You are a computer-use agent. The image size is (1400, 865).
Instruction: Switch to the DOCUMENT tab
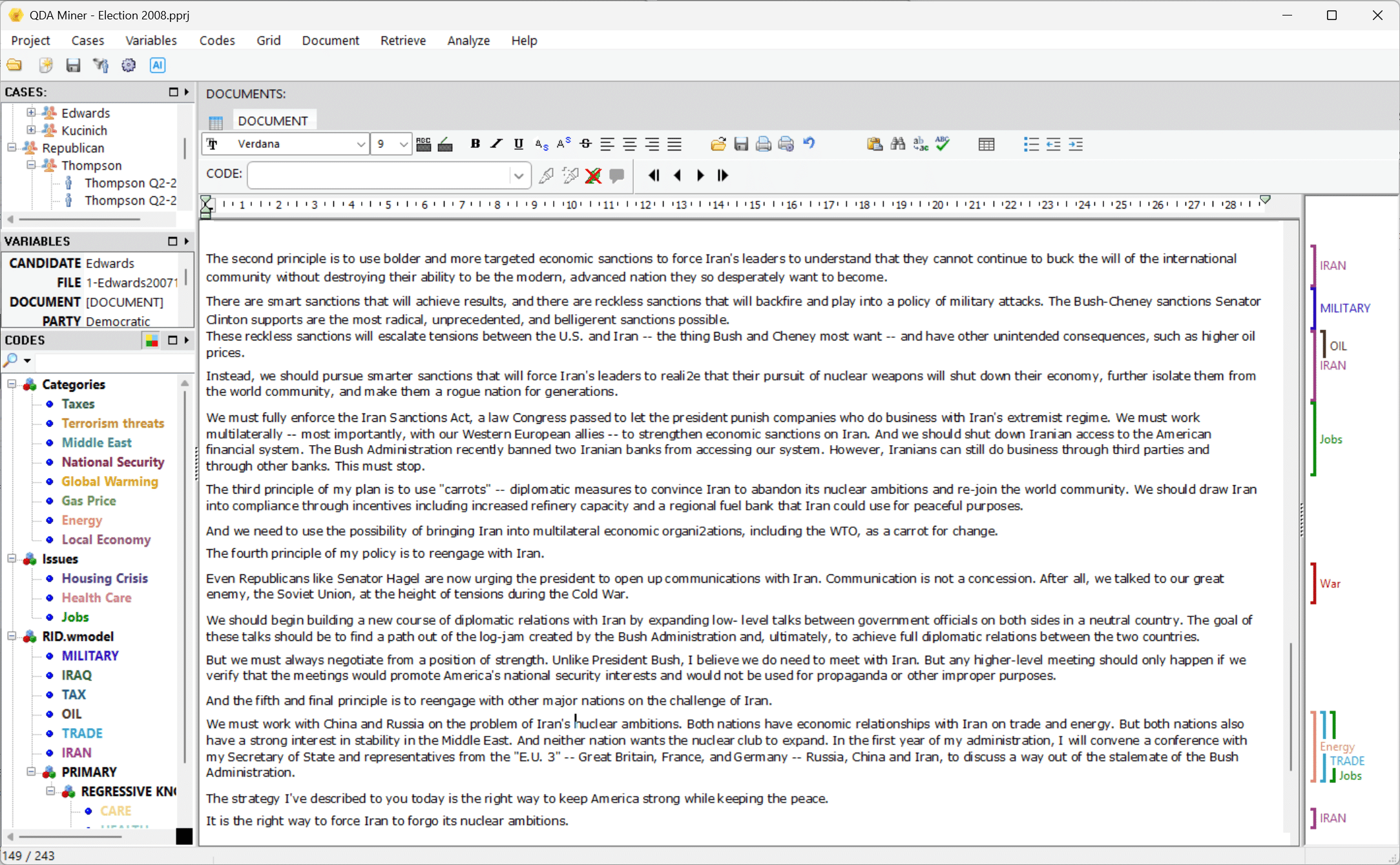point(273,121)
